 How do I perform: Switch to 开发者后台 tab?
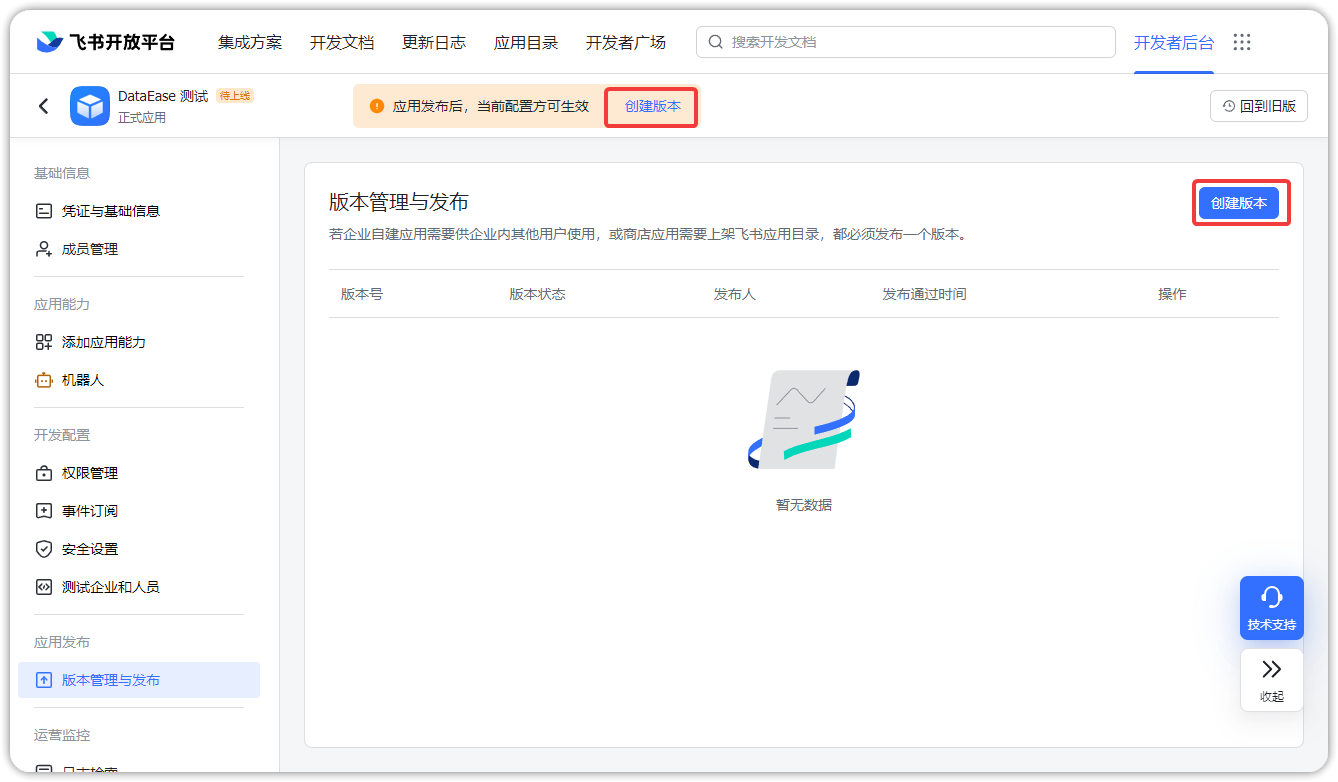point(1174,42)
